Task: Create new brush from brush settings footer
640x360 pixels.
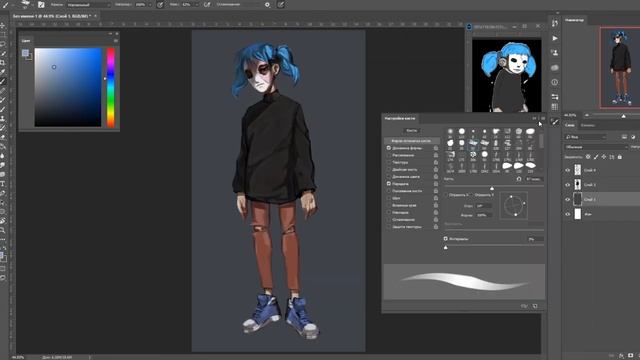Action: (535, 306)
